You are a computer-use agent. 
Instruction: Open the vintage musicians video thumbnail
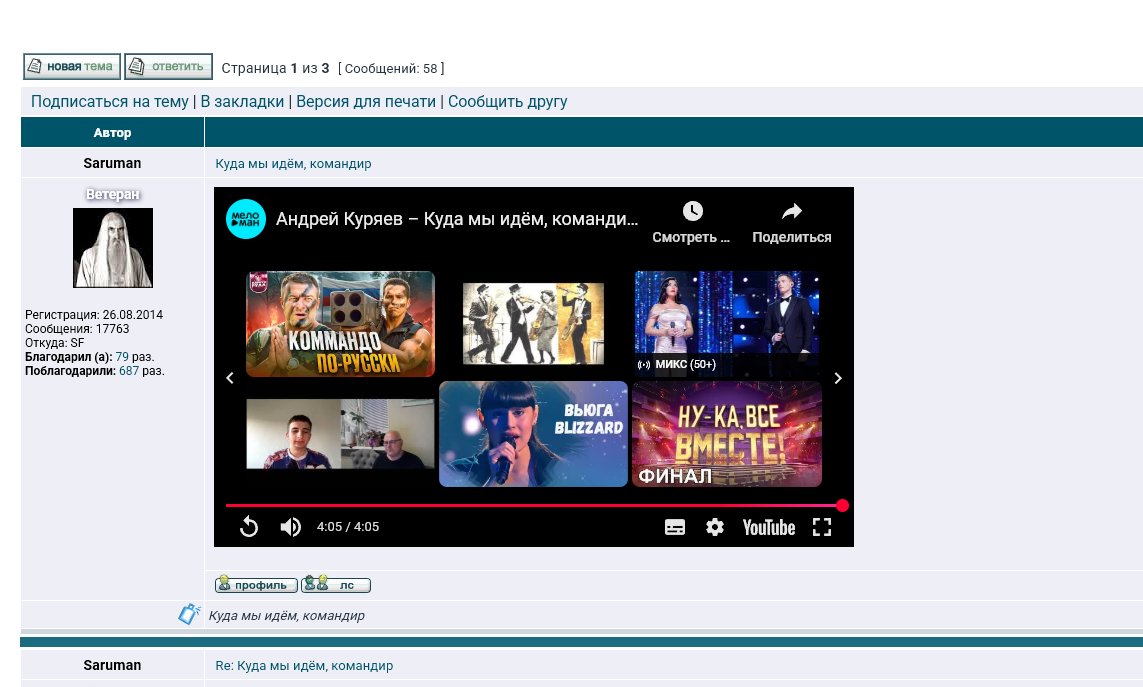534,324
